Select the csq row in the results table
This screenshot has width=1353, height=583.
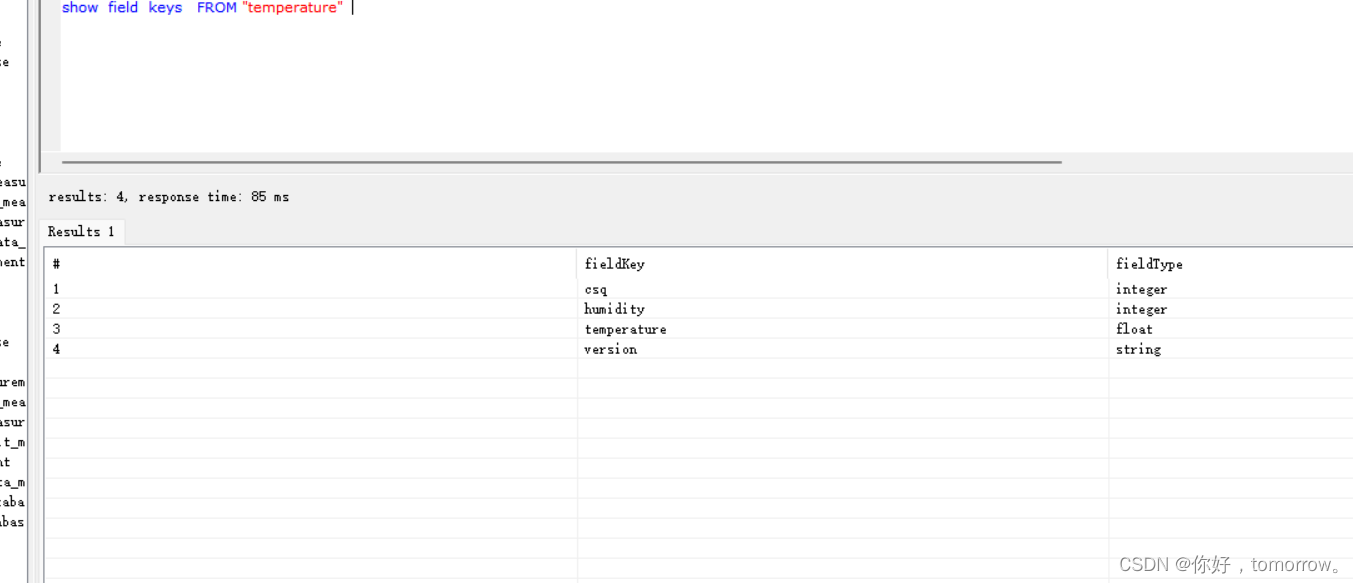pos(300,289)
